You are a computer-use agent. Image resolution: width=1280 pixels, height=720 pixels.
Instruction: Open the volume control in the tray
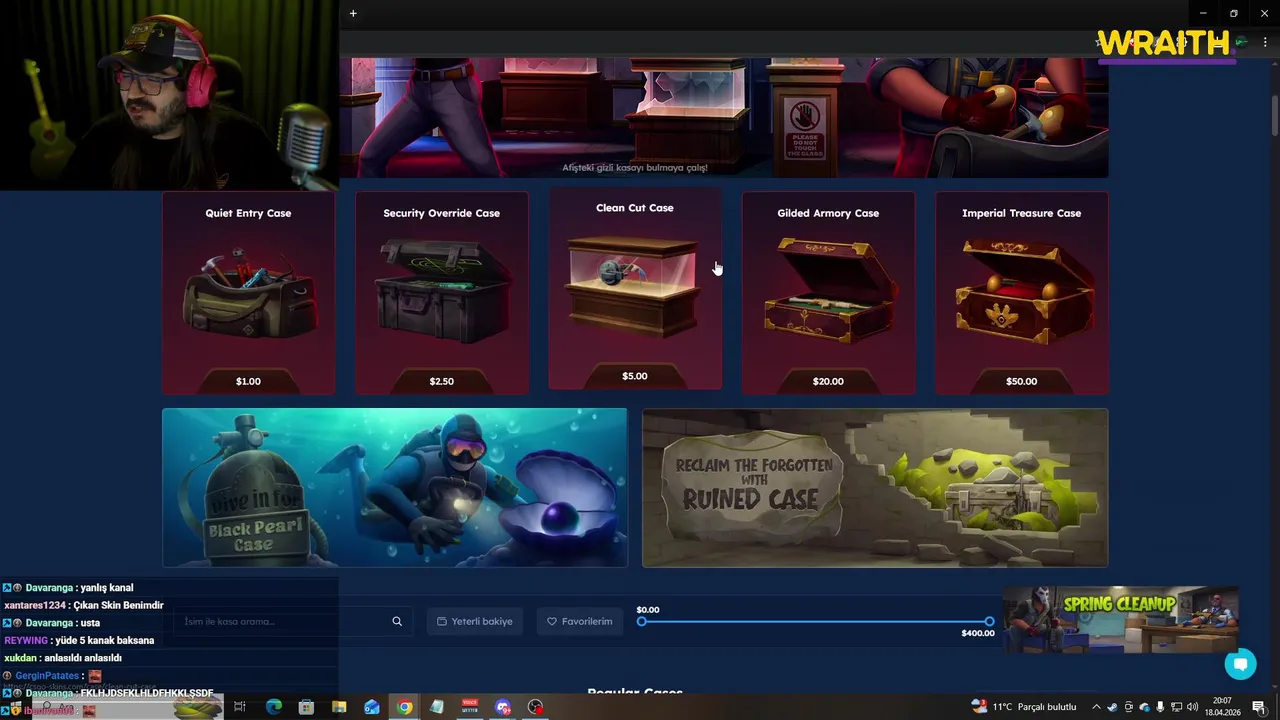point(1193,707)
